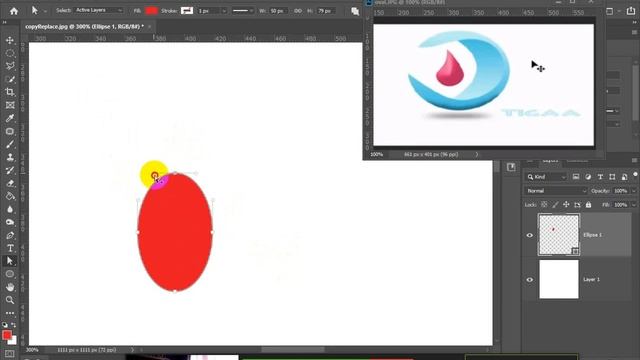Toggle pixel layer filter
The image size is (640, 360).
(x=576, y=177)
